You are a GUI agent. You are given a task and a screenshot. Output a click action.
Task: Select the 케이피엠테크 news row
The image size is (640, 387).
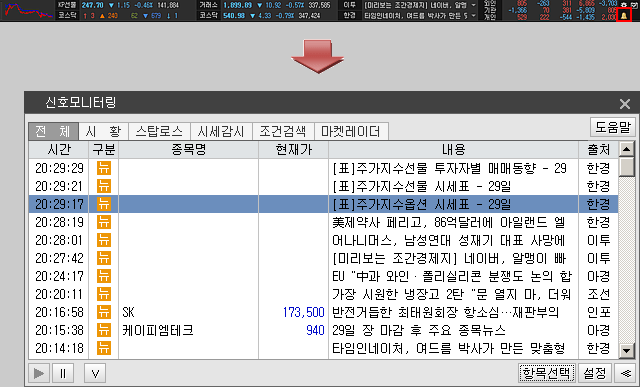pyautogui.click(x=323, y=330)
